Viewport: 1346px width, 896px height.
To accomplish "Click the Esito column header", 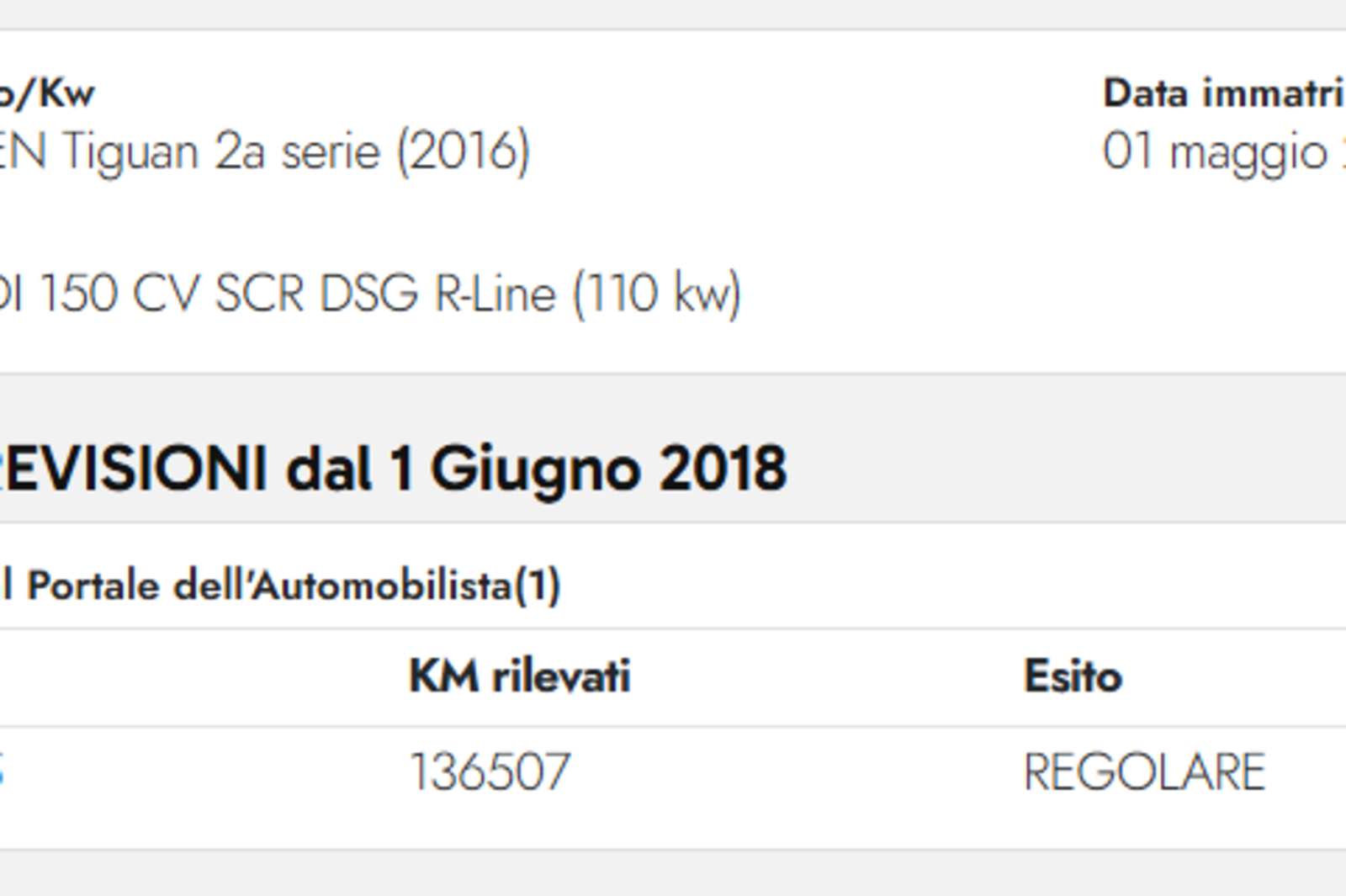I will (x=1073, y=676).
